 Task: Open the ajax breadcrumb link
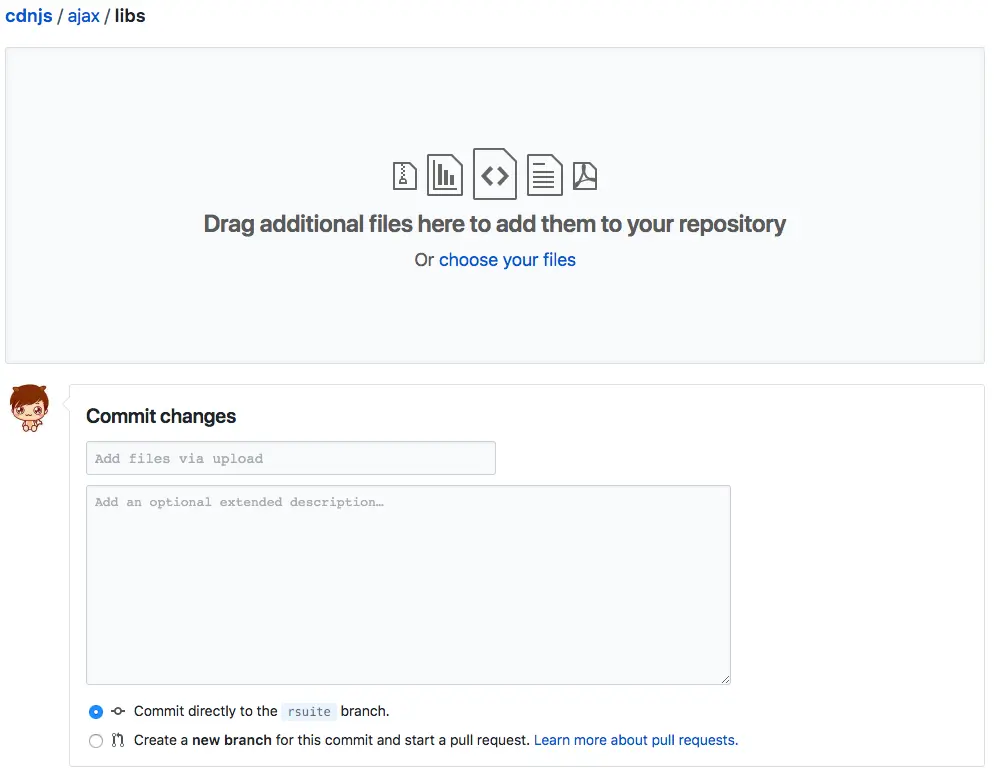click(x=84, y=16)
